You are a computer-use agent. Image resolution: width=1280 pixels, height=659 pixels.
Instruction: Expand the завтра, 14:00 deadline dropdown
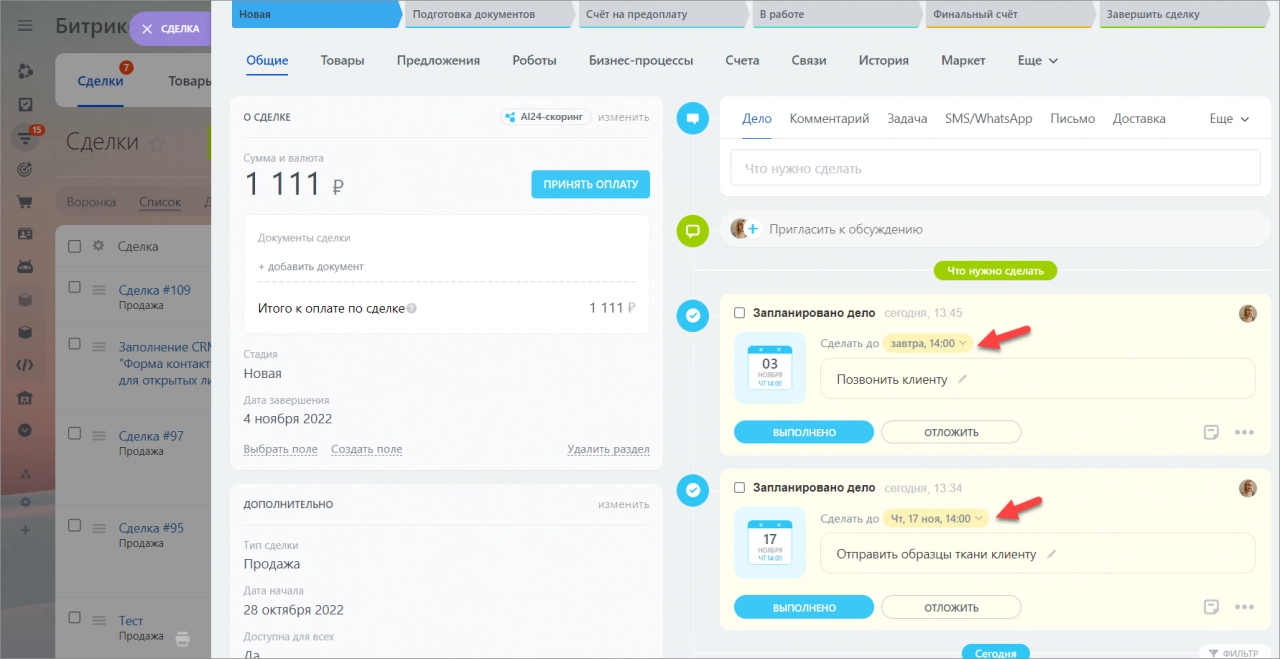(x=928, y=343)
